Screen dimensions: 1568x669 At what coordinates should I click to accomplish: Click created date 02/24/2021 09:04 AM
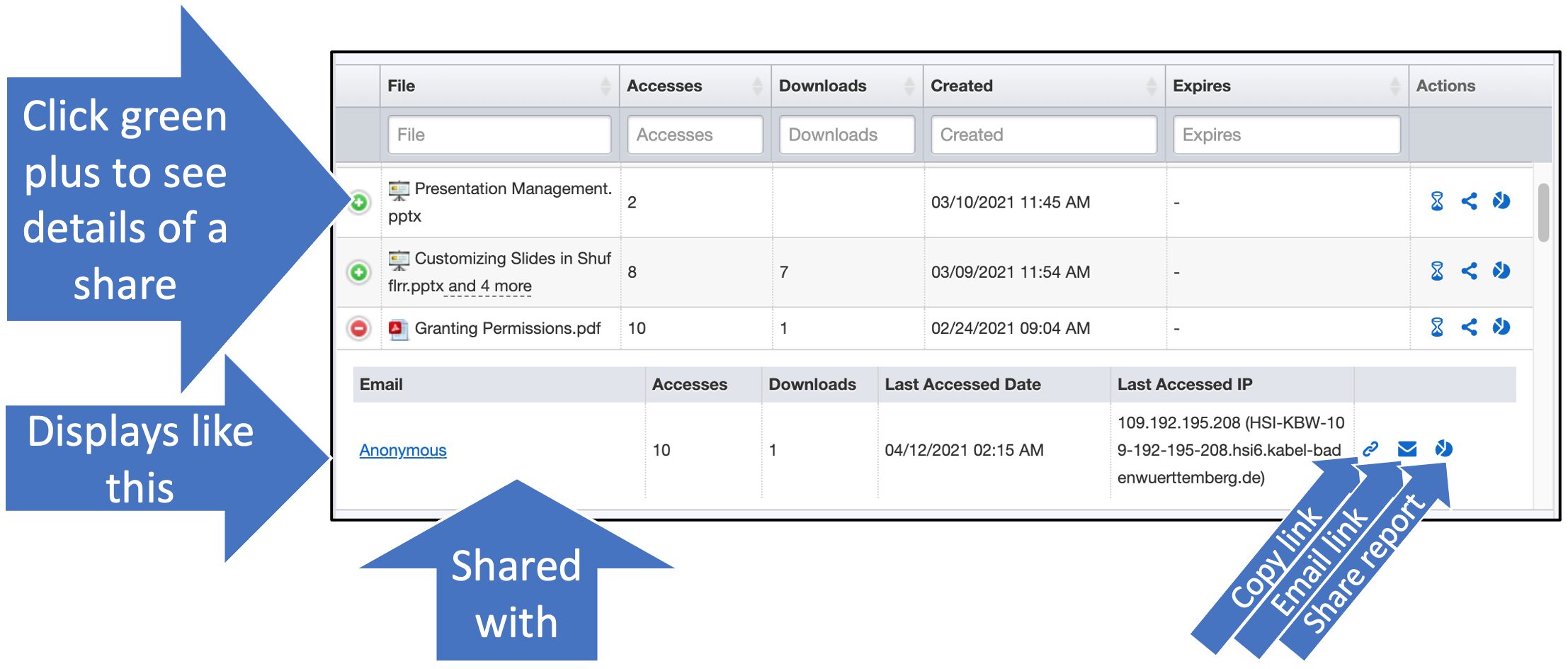click(x=1011, y=328)
